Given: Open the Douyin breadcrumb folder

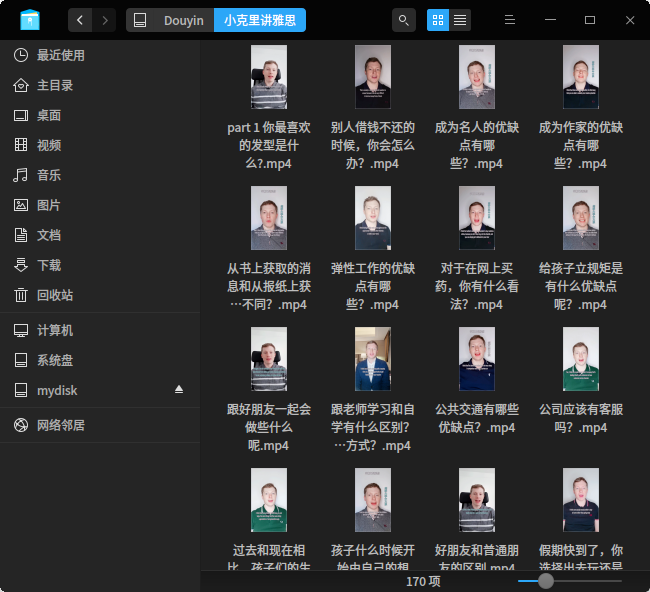Looking at the screenshot, I should pyautogui.click(x=184, y=20).
